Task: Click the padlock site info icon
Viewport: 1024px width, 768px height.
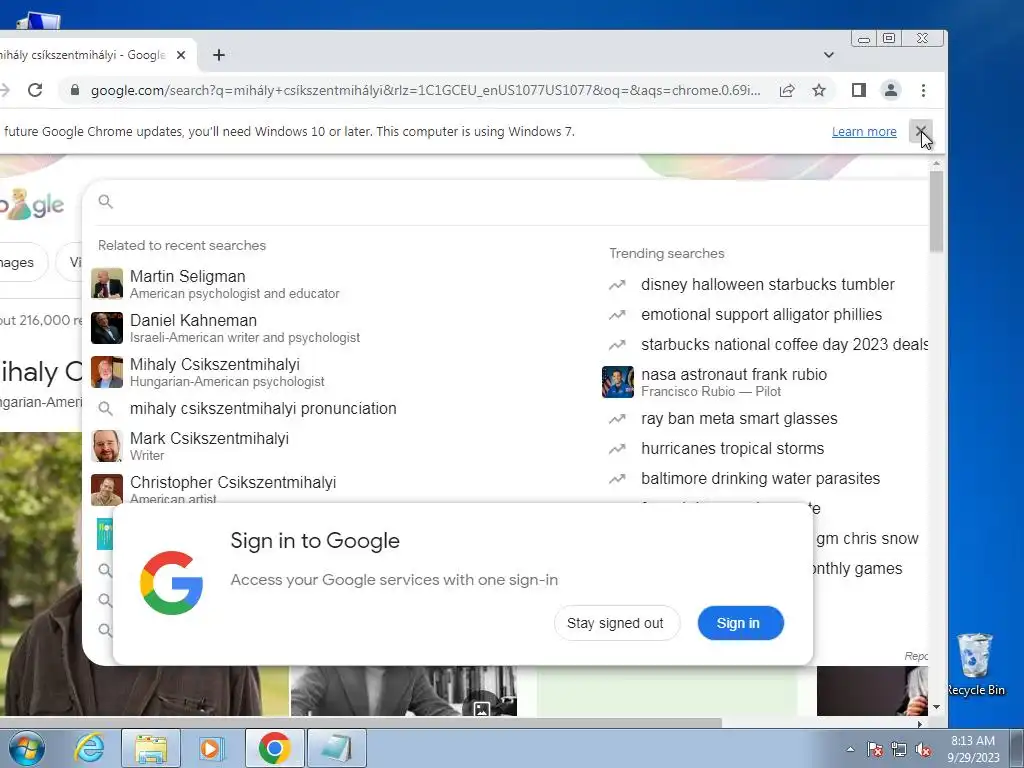Action: pos(74,90)
